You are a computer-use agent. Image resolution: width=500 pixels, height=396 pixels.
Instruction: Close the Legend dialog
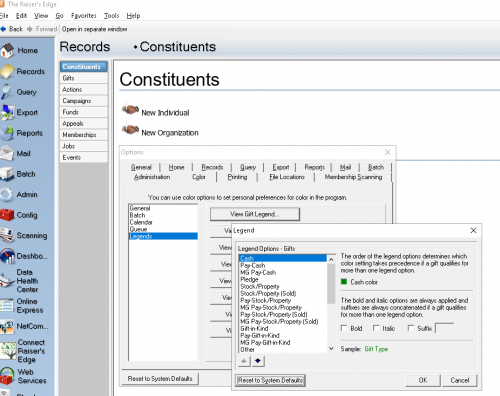pyautogui.click(x=473, y=230)
